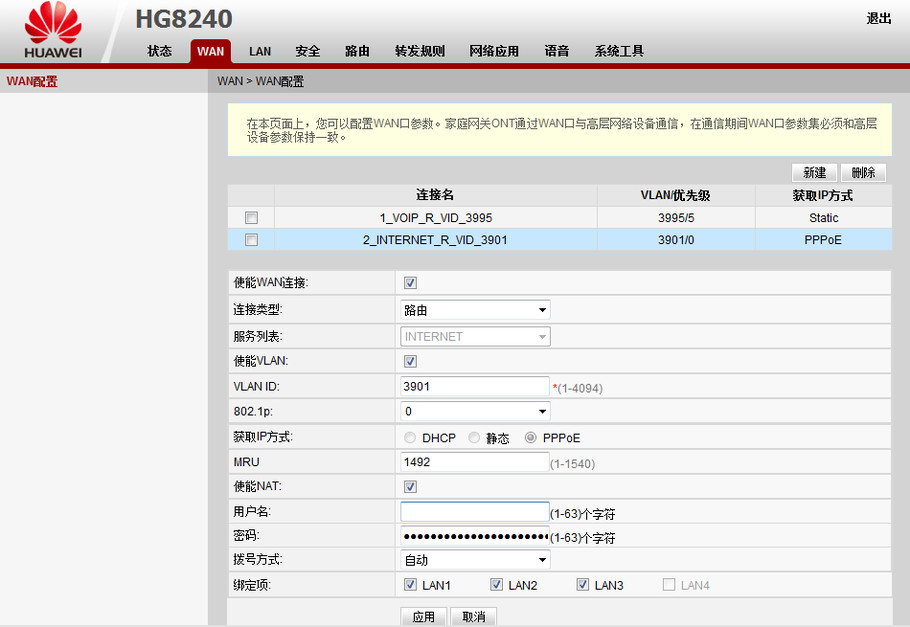The height and width of the screenshot is (627, 910).
Task: Click the VLAN/优先级 column header
Action: [x=676, y=196]
